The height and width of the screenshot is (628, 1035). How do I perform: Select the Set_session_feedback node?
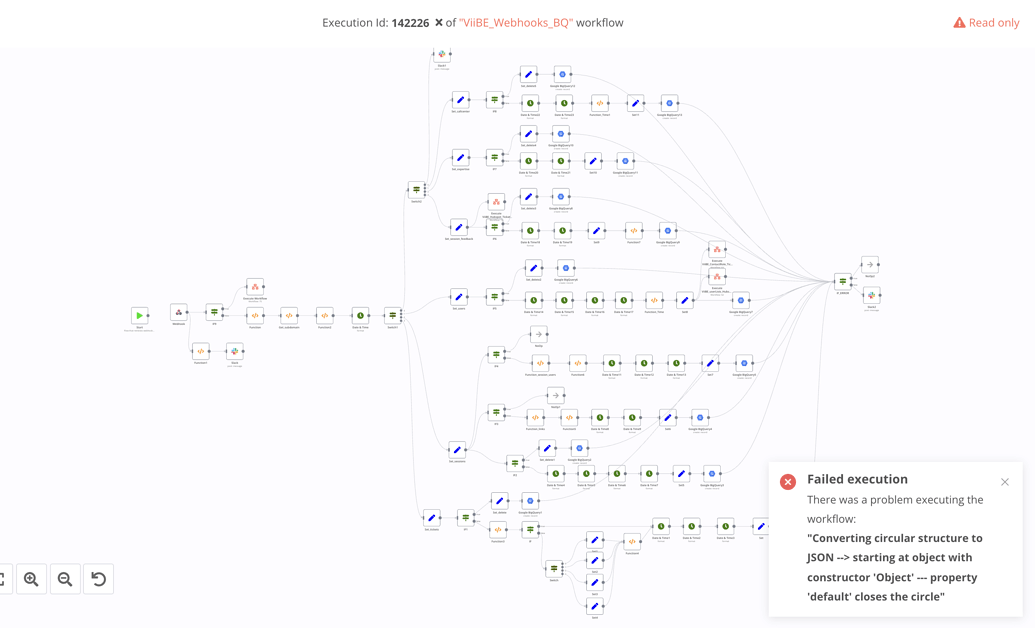coord(459,227)
